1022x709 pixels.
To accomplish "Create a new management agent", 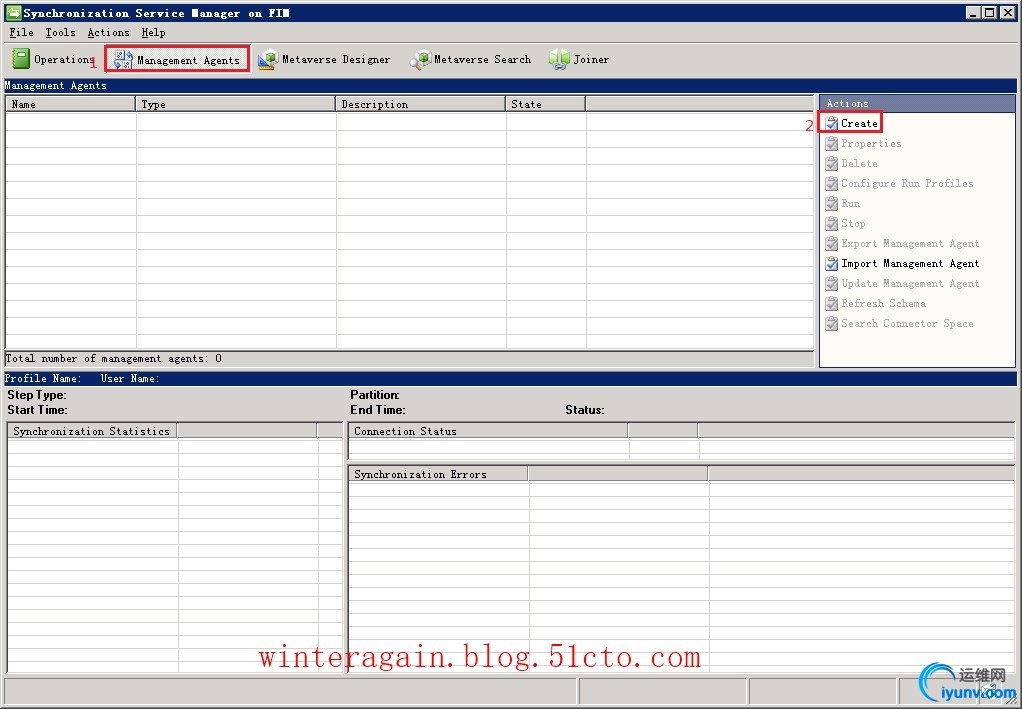I will pyautogui.click(x=851, y=123).
